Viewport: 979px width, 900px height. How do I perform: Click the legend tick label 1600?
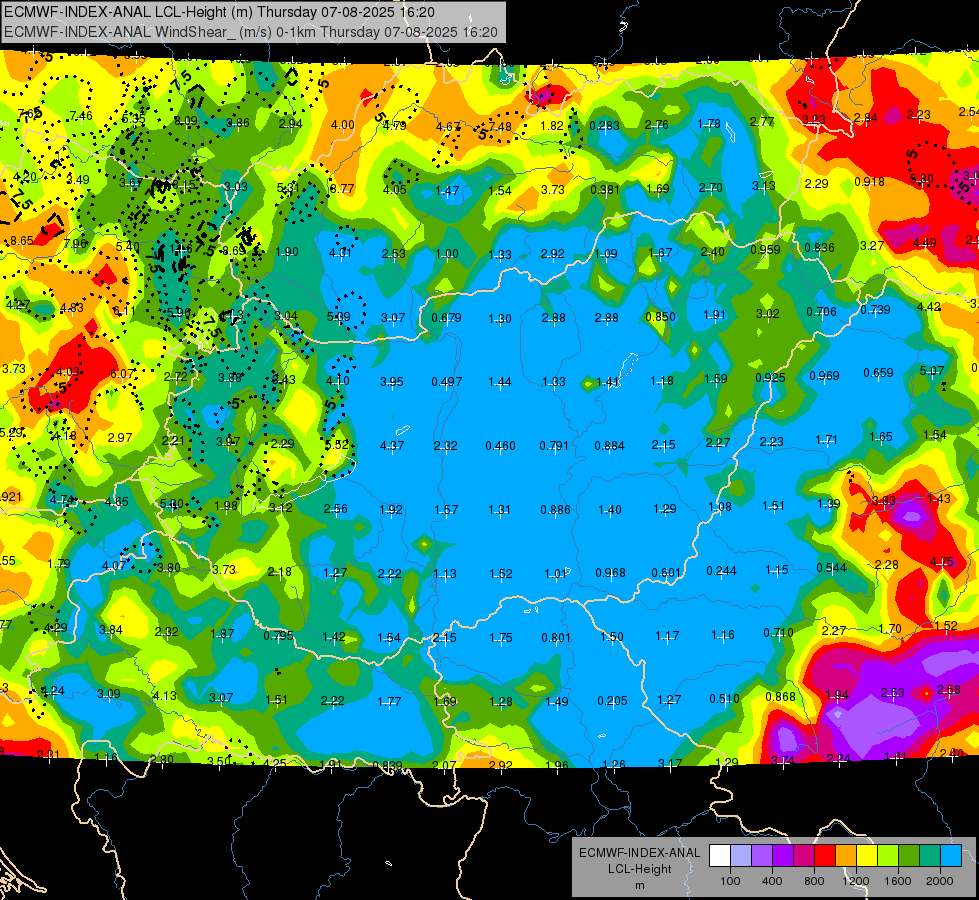898,881
